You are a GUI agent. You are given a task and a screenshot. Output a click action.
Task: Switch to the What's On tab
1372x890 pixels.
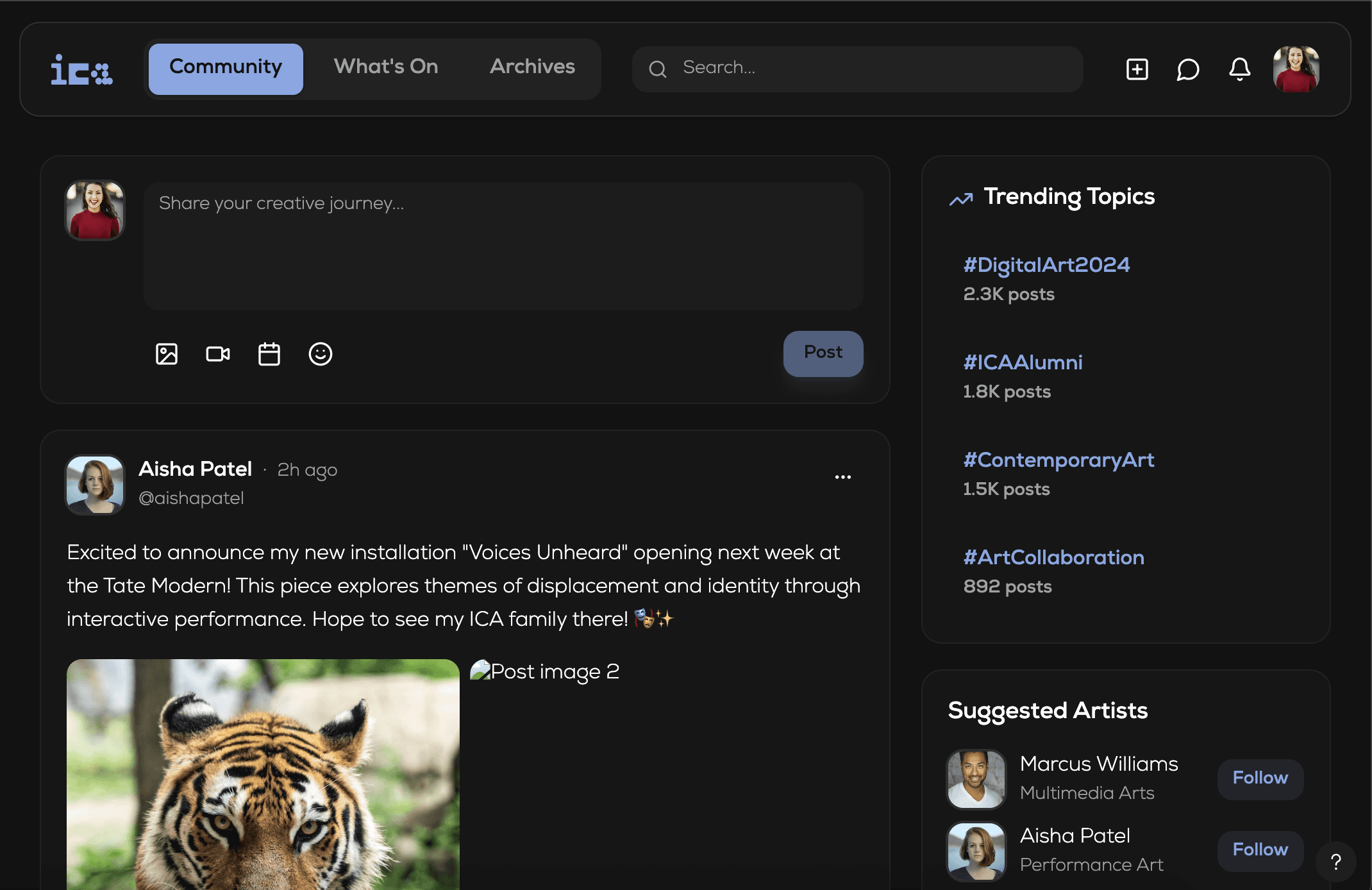click(x=386, y=67)
